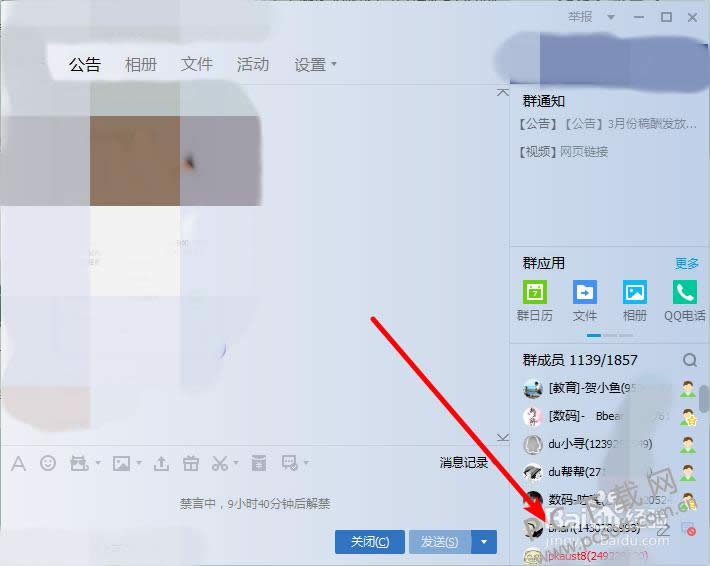Open the emoji smiley picker
The height and width of the screenshot is (566, 710).
[x=48, y=463]
